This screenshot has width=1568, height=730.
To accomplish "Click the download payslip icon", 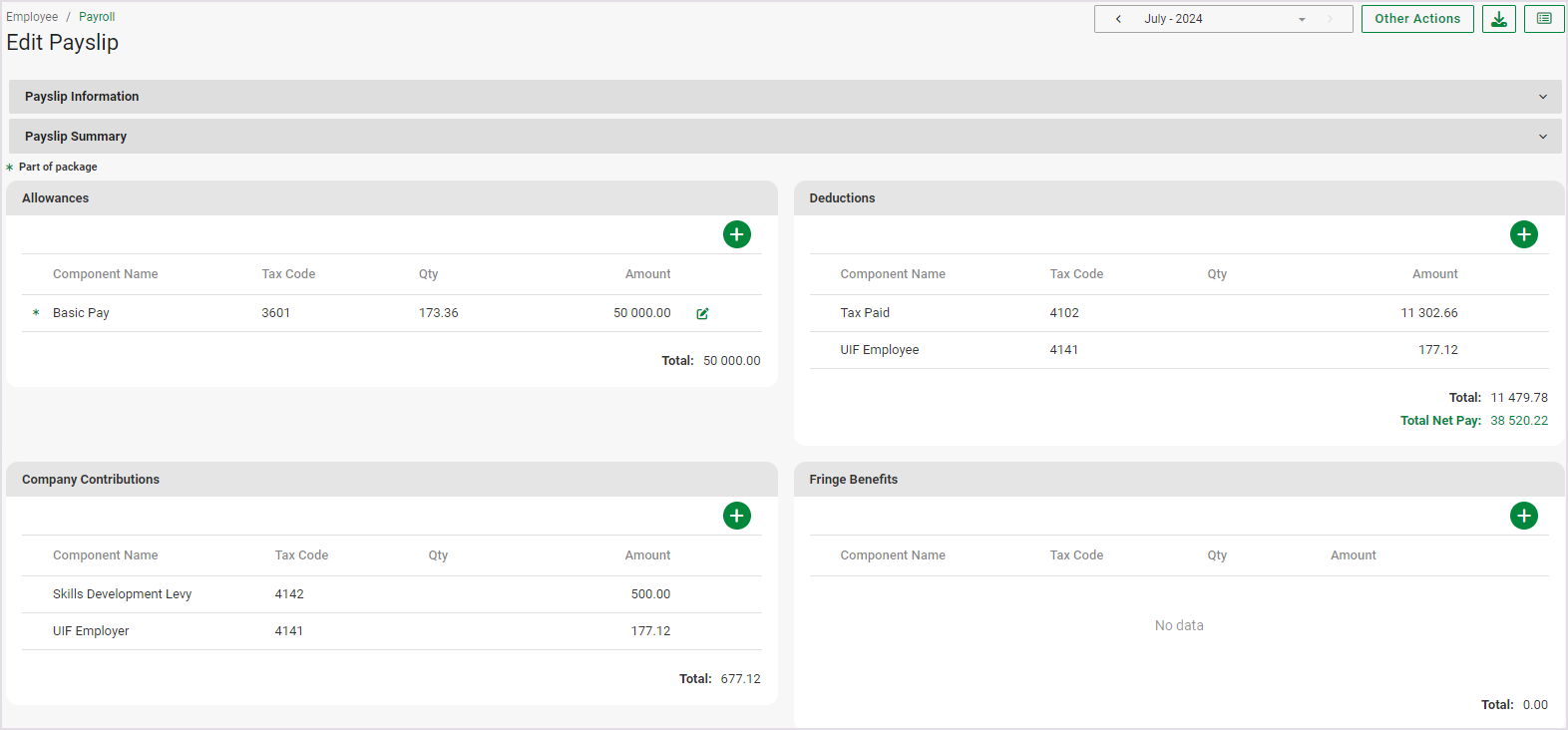I will [1498, 19].
